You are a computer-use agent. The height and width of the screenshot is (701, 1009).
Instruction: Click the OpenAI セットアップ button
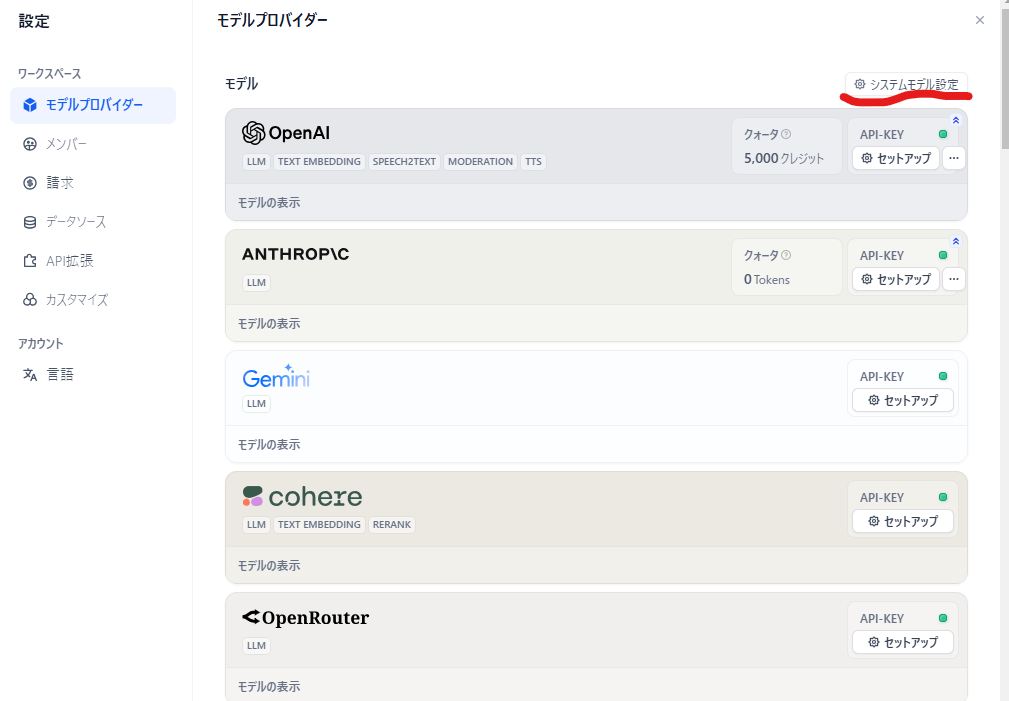[896, 158]
